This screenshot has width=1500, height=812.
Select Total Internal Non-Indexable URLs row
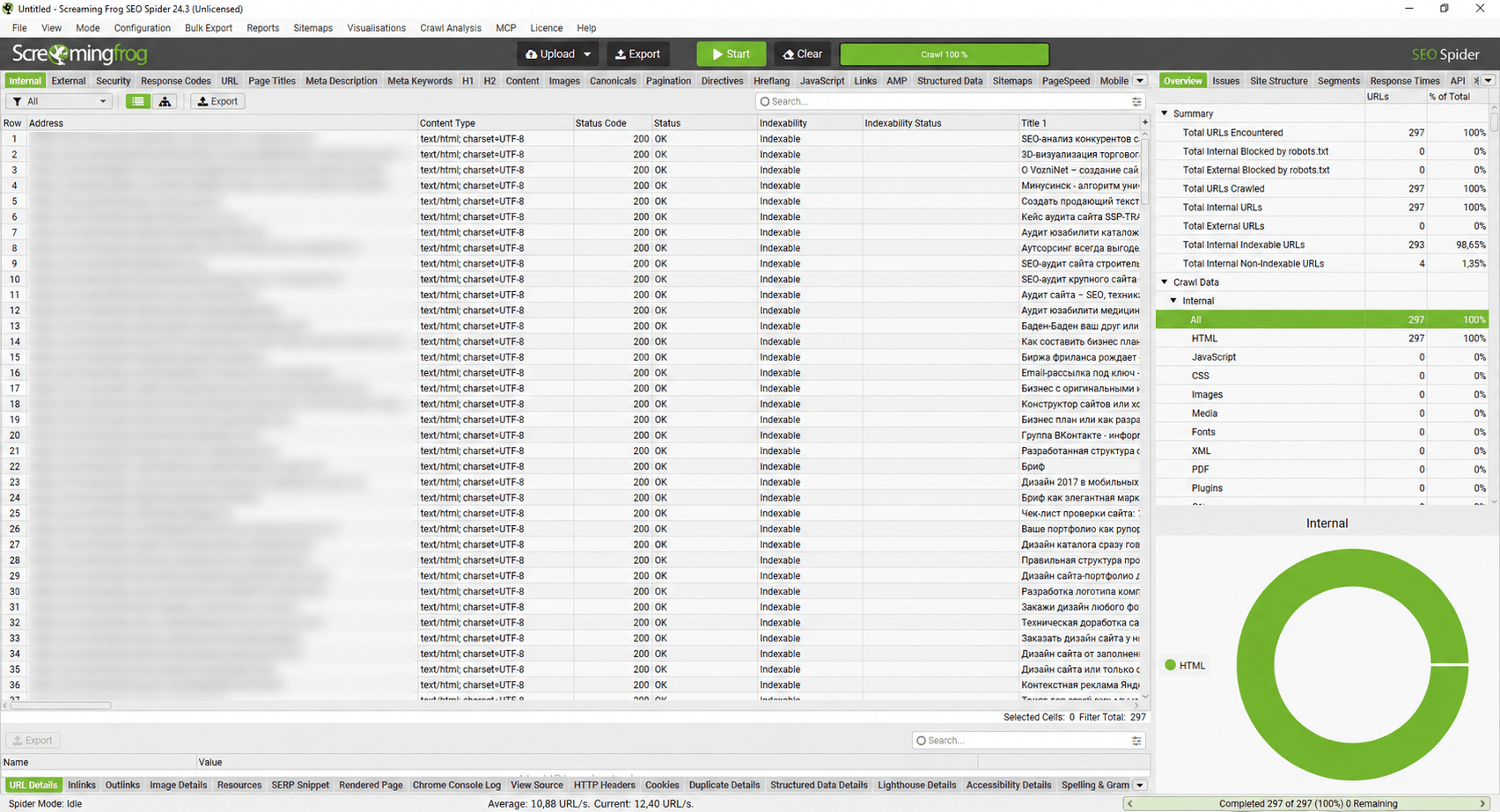click(1321, 263)
